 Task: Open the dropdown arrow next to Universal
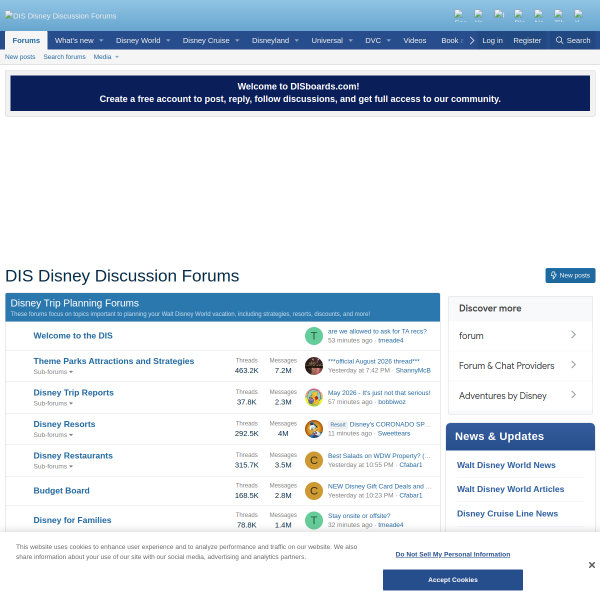(351, 41)
